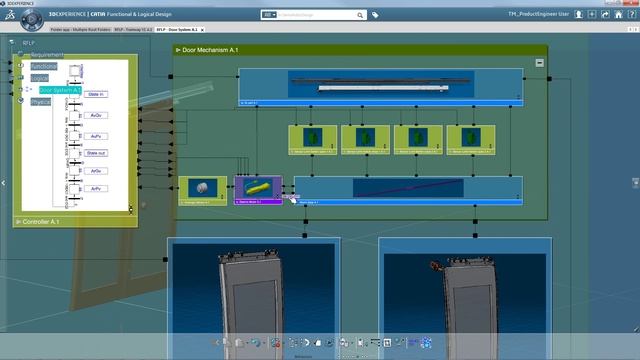The height and width of the screenshot is (360, 640).
Task: Open the help question mark icon
Action: click(x=632, y=14)
